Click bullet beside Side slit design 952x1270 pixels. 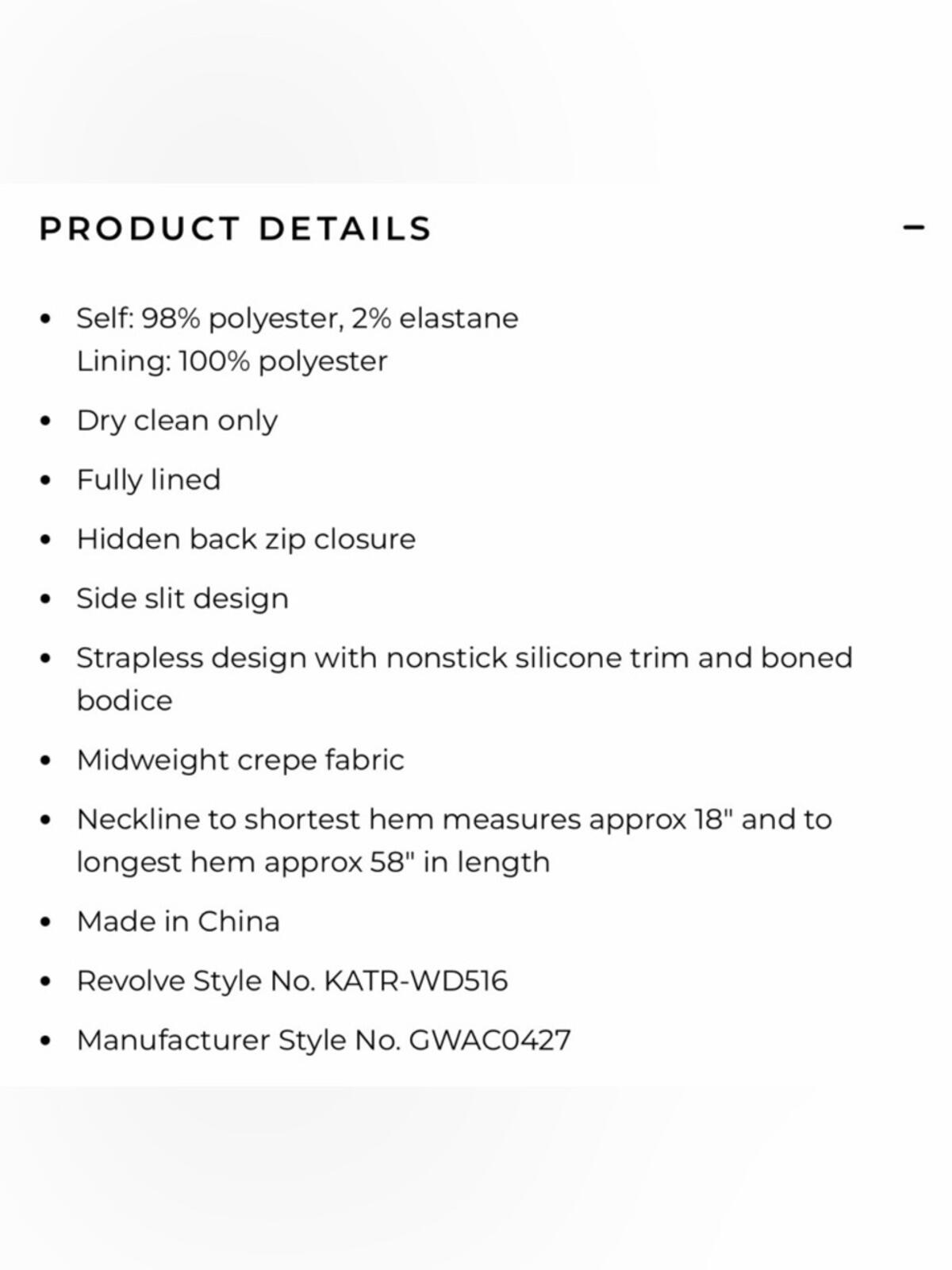45,599
